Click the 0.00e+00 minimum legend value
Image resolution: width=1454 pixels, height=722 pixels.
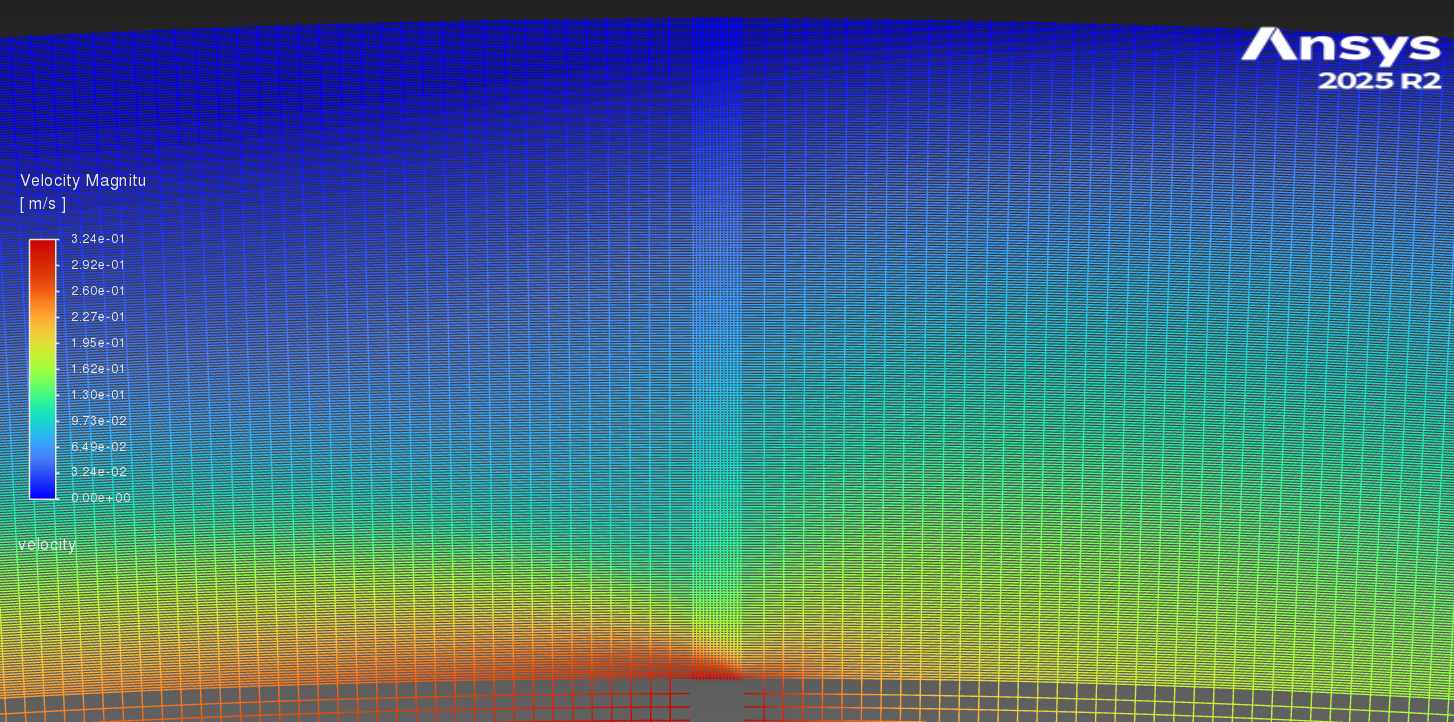point(100,498)
